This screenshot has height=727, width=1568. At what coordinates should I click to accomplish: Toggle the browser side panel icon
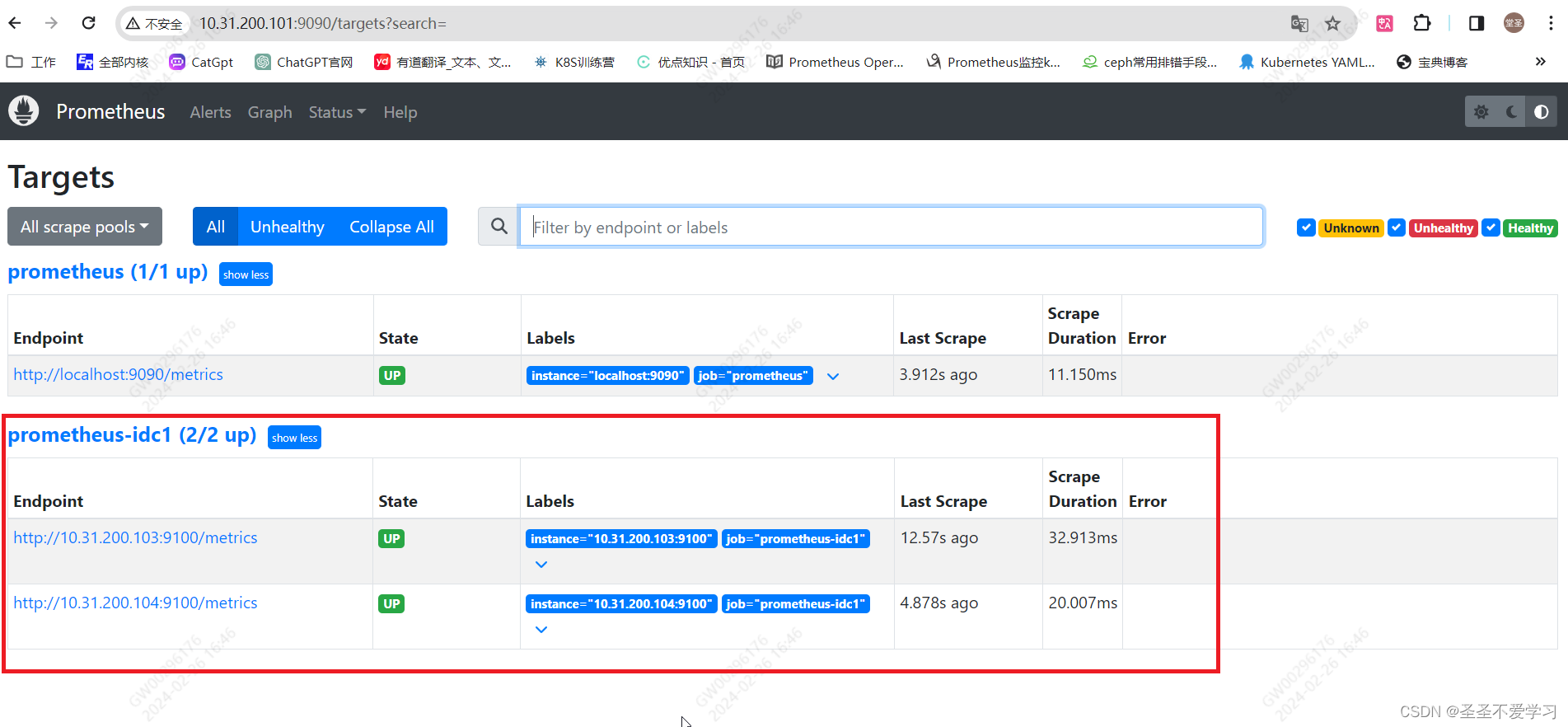pos(1477,23)
